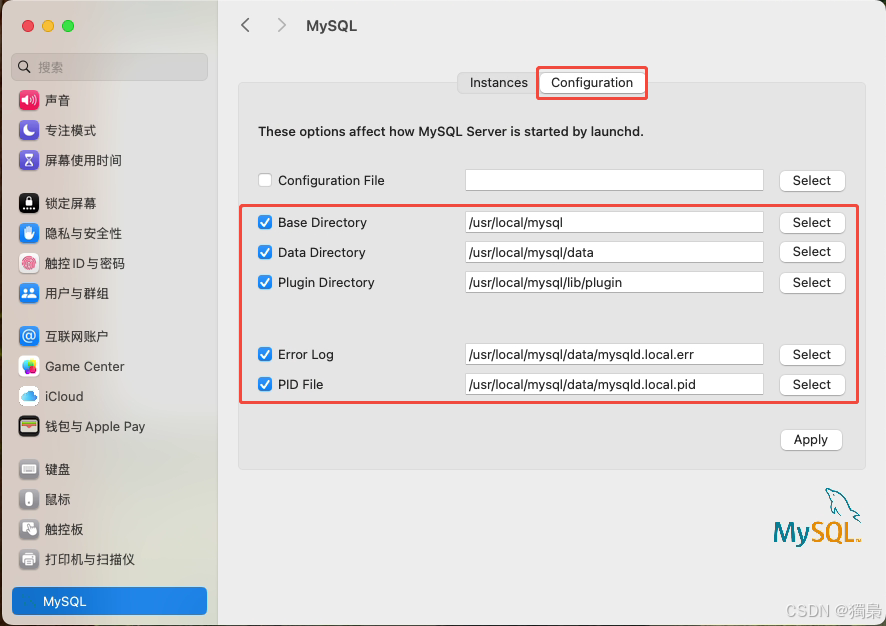
Task: Focus the Data Directory path field
Action: 614,253
